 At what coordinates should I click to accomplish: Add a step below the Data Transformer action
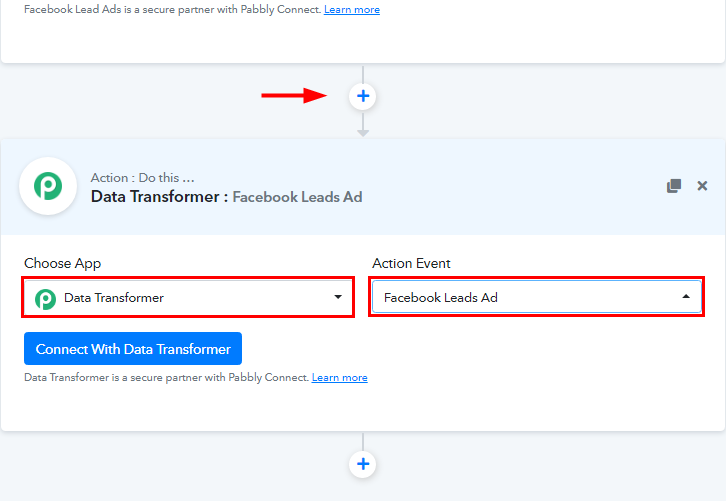363,464
